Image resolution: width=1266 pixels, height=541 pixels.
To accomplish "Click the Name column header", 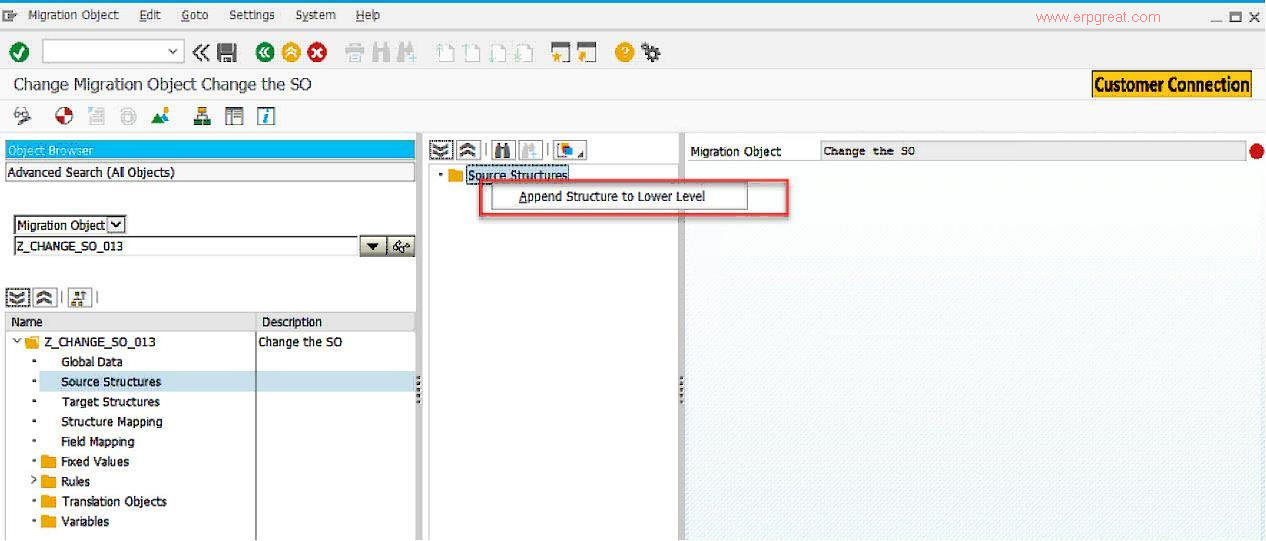I will [131, 322].
